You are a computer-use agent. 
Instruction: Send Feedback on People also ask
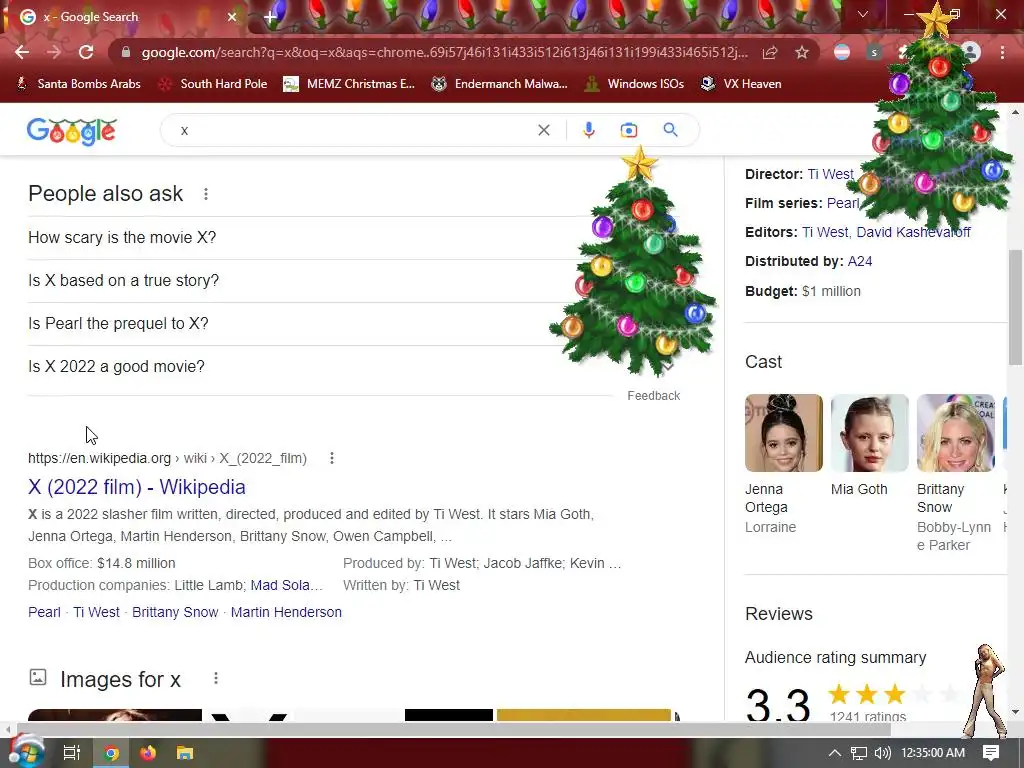pos(653,396)
